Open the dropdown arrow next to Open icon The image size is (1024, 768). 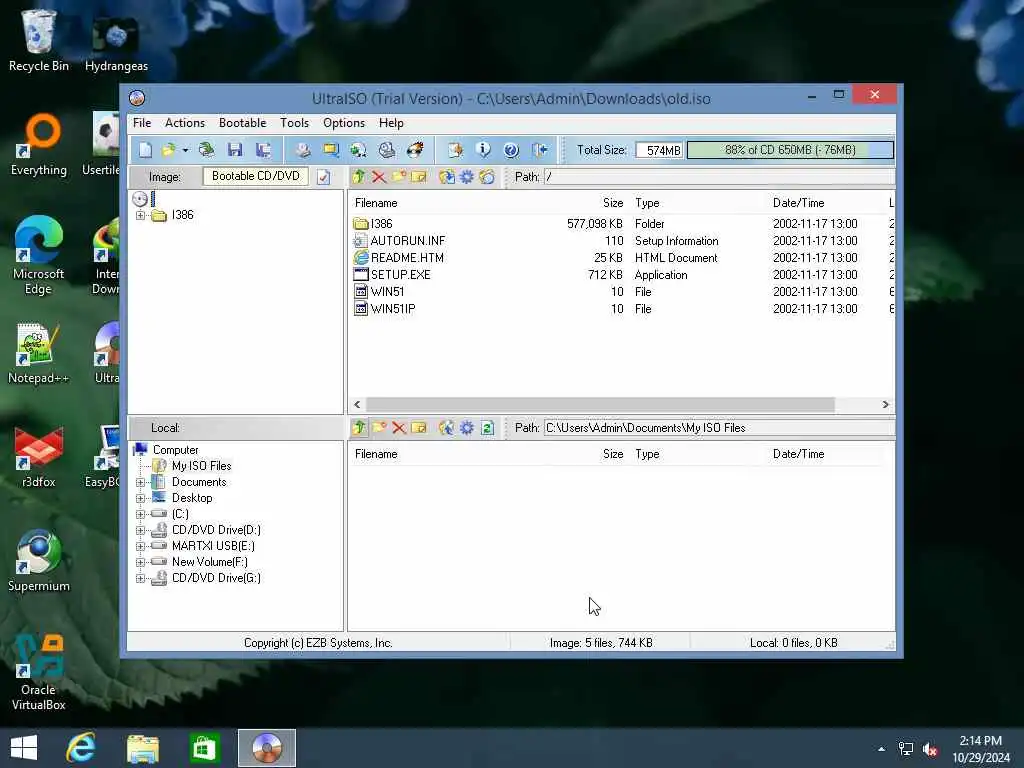[x=185, y=150]
